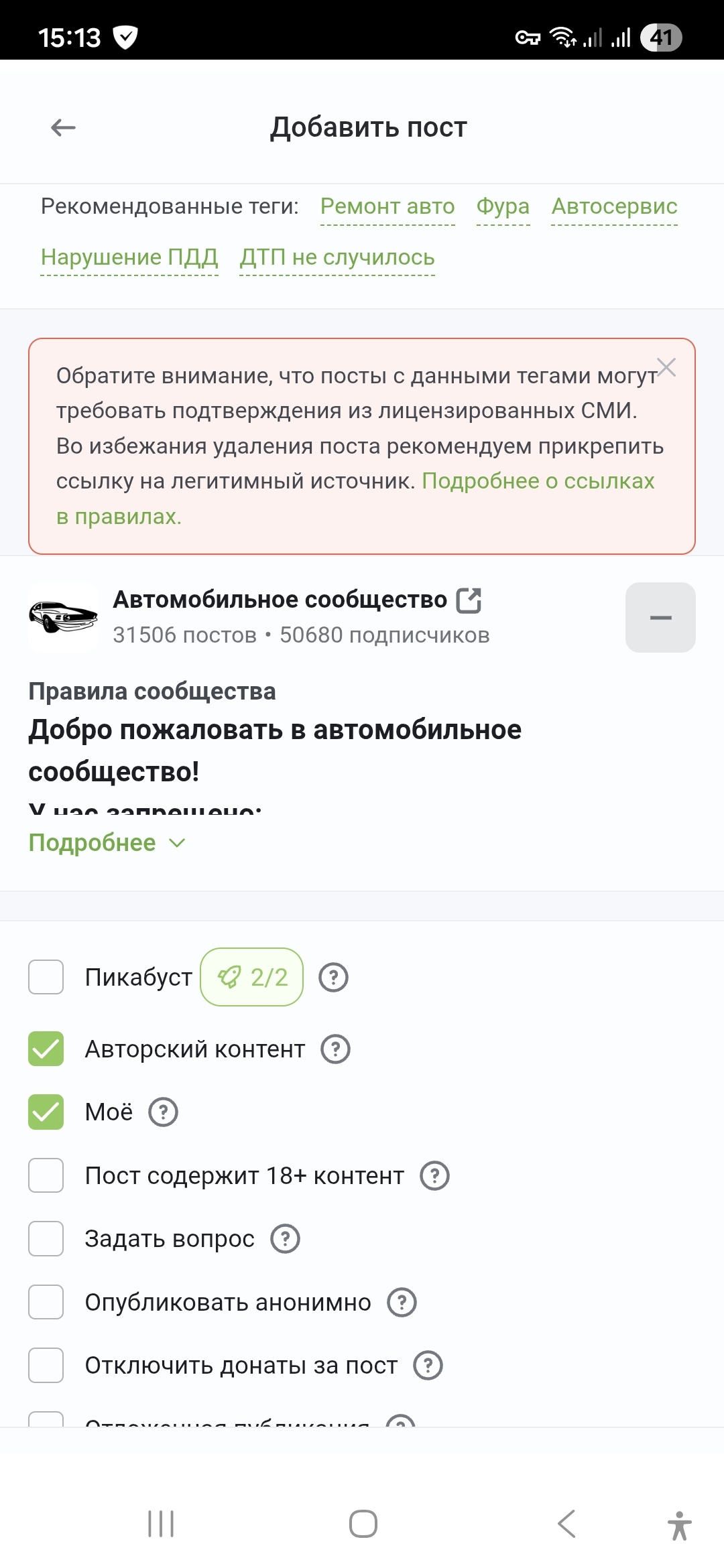The height and width of the screenshot is (1568, 724).
Task: Expand community rules with Подробнее
Action: [x=106, y=843]
